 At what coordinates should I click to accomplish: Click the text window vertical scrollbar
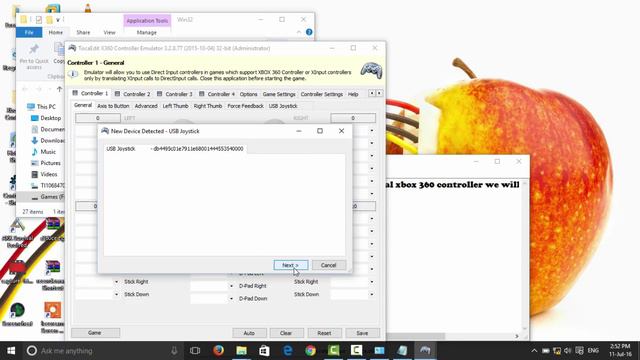point(525,256)
